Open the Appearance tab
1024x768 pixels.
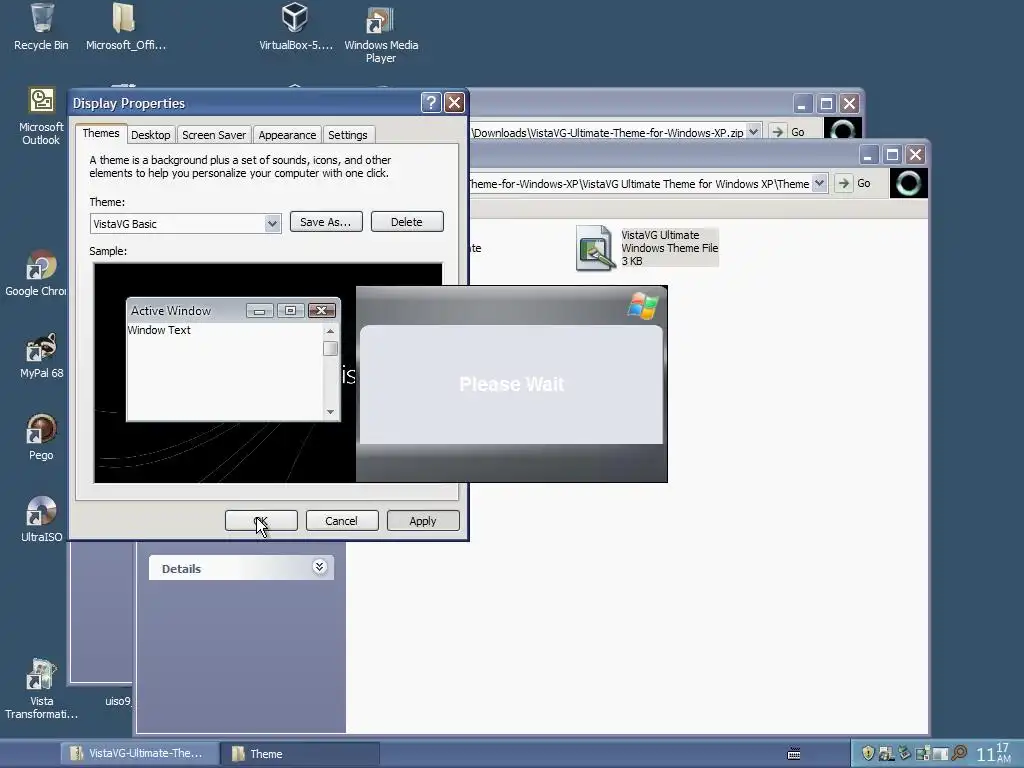coord(287,135)
